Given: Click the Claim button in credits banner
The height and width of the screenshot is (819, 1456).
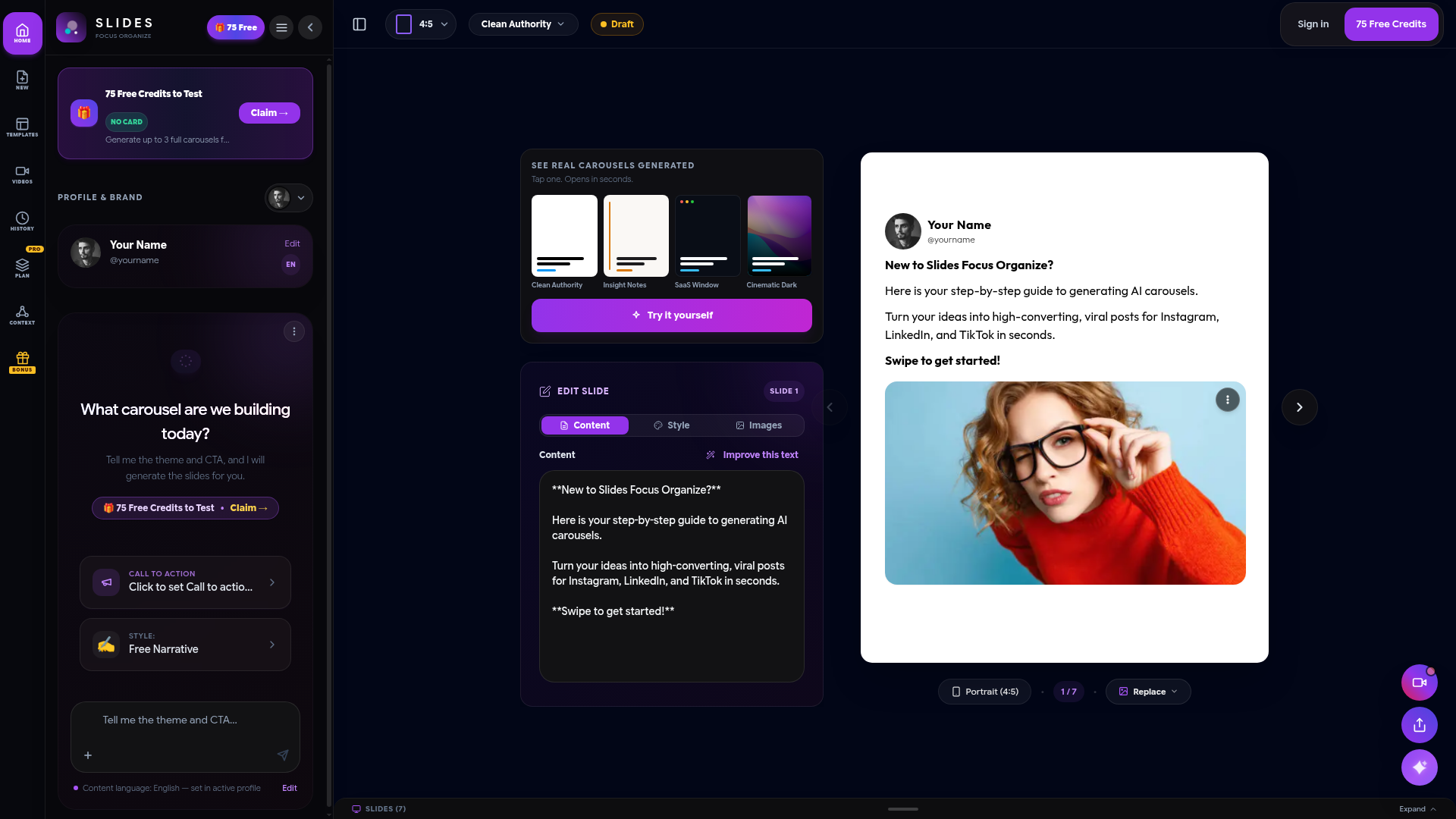Looking at the screenshot, I should click(x=269, y=113).
